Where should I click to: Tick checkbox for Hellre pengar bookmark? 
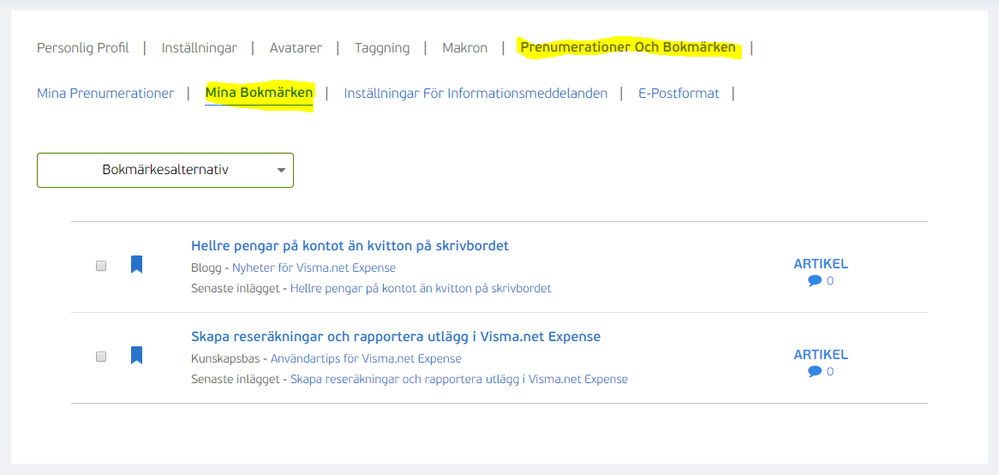[101, 266]
